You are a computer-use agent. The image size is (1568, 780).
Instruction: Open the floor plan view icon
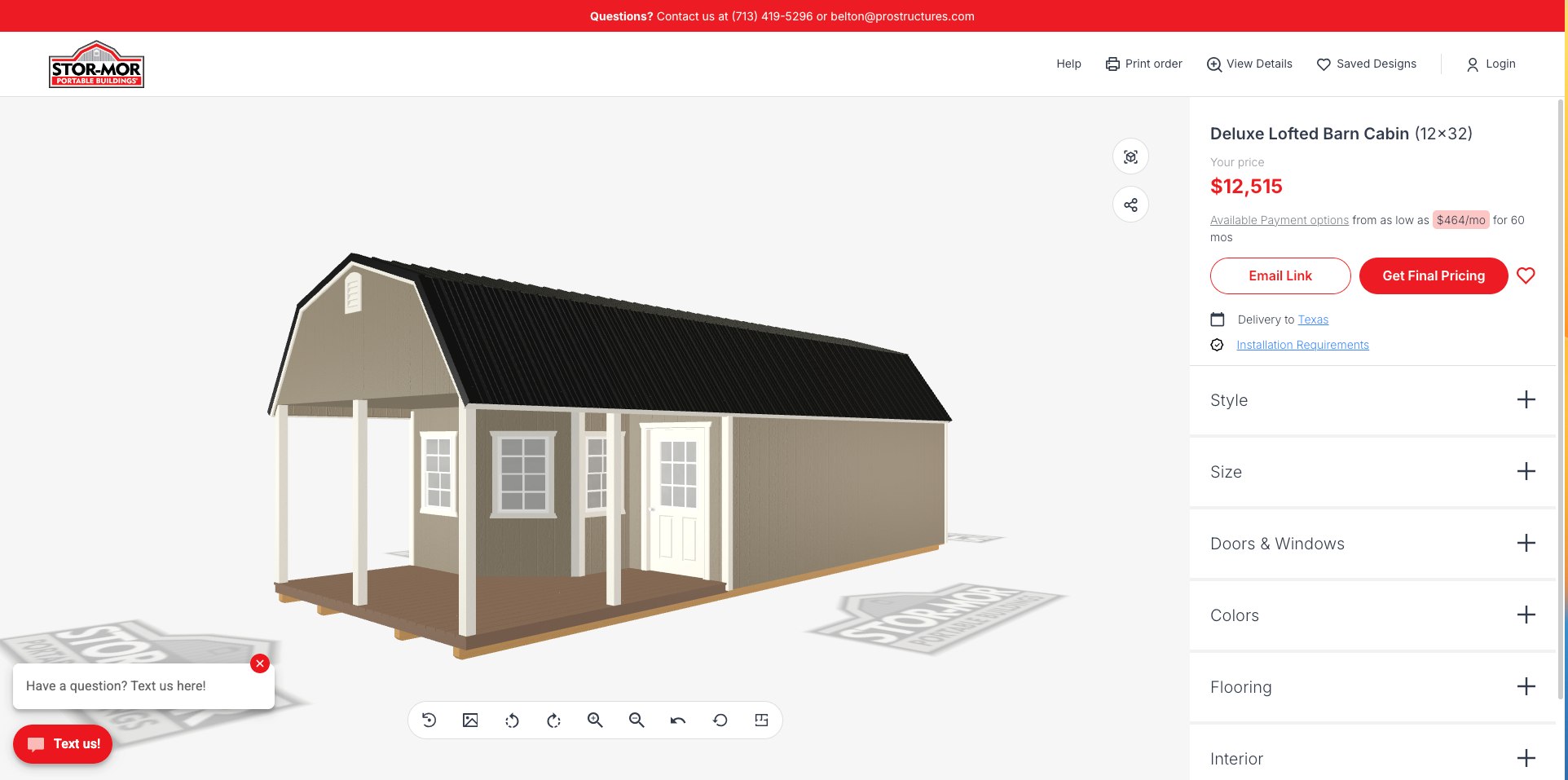pyautogui.click(x=761, y=721)
